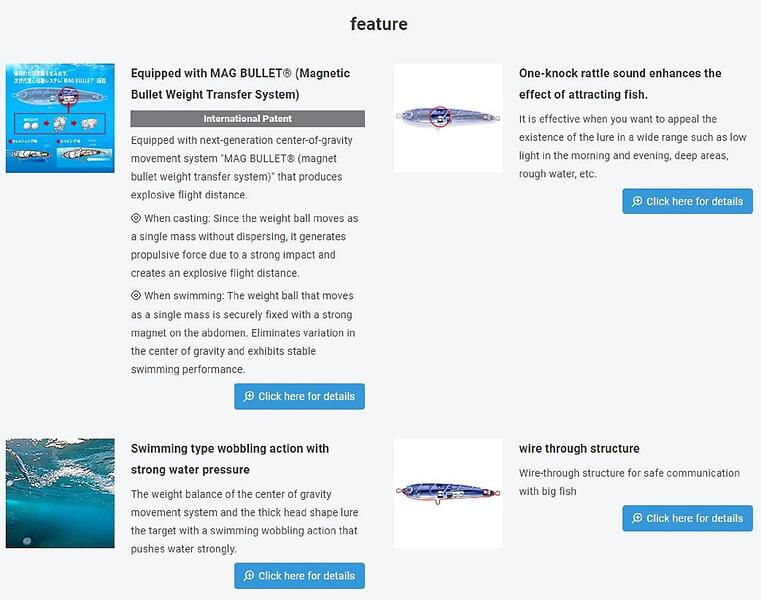This screenshot has width=761, height=600.
Task: Open details for MAG BULLET weight transfer system
Action: 300,397
